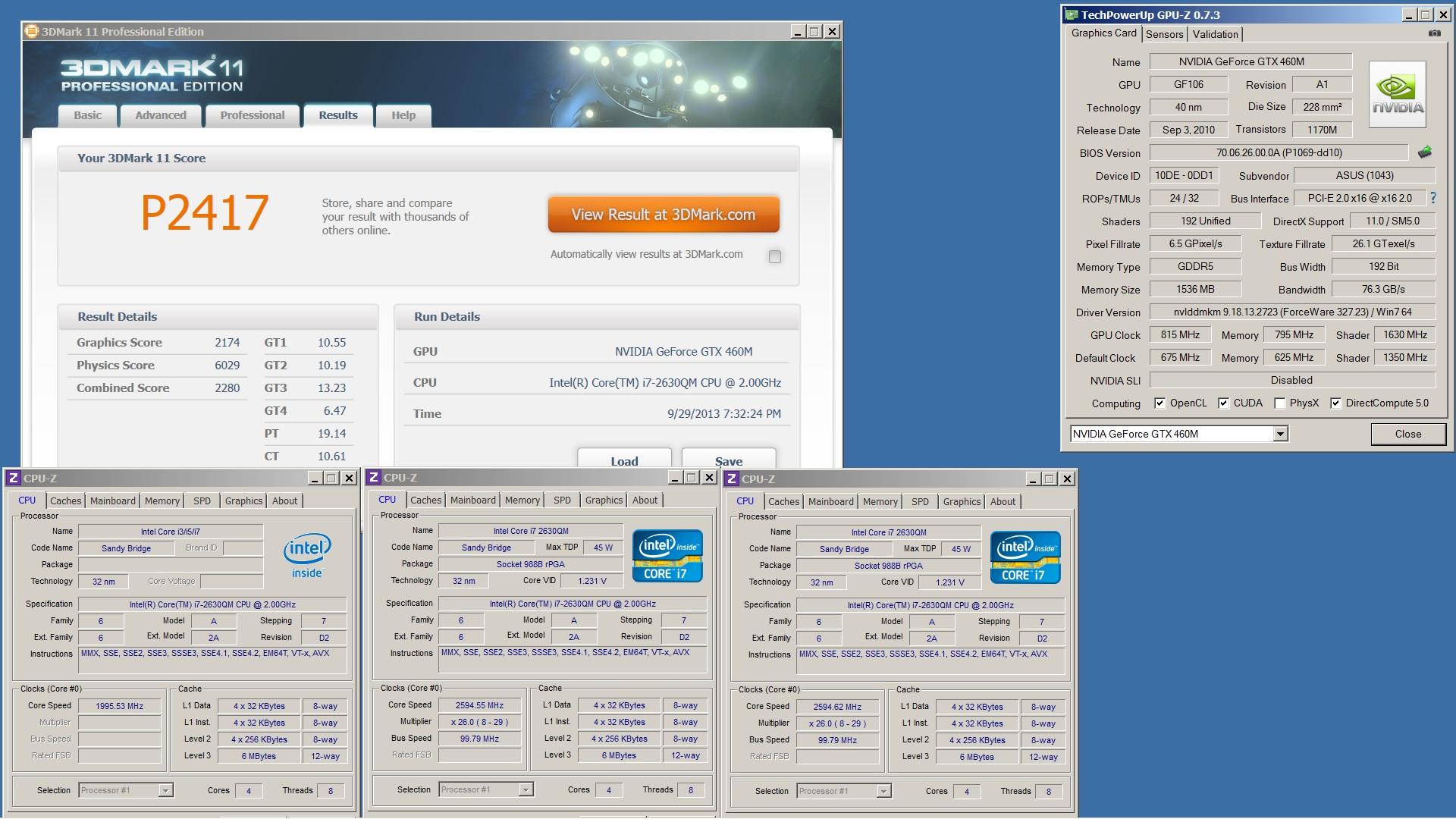Screen dimensions: 1456x819
Task: Click the Device ID 10DE - 0DD1 field
Action: 1185,175
